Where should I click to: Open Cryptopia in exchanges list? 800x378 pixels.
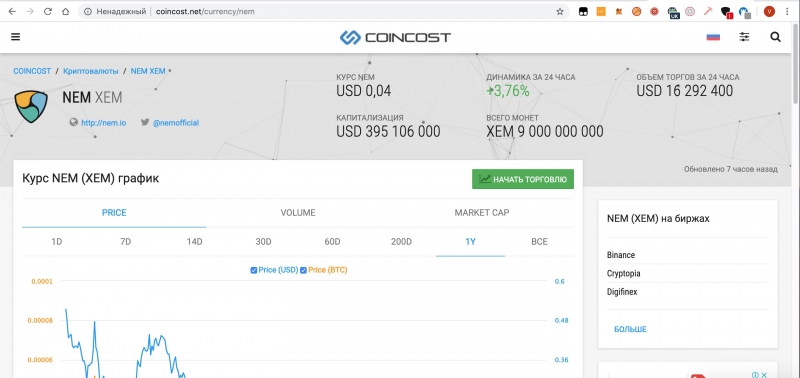pyautogui.click(x=623, y=273)
